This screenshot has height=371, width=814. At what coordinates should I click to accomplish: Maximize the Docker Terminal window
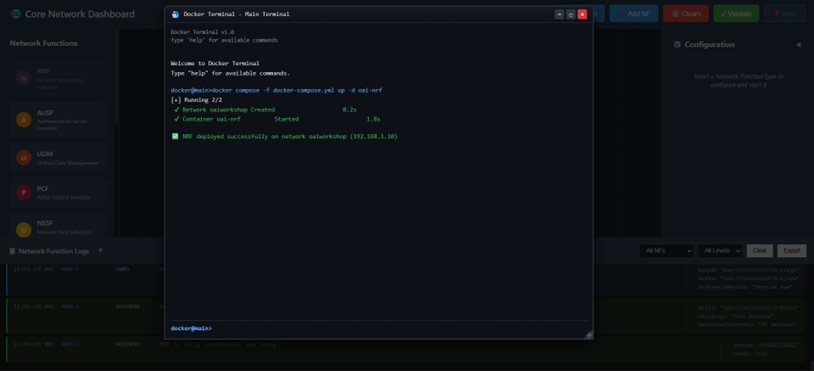pyautogui.click(x=571, y=15)
